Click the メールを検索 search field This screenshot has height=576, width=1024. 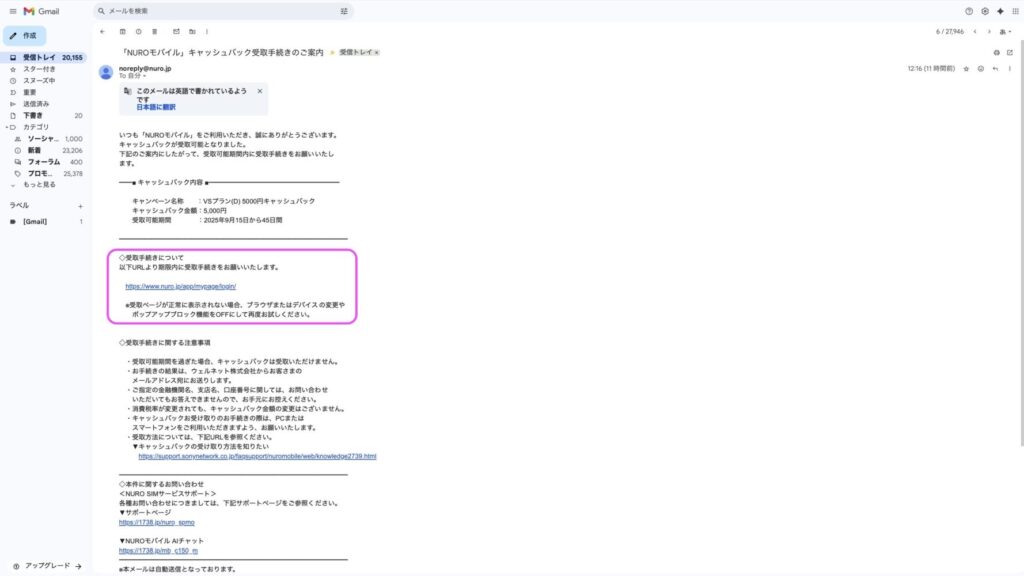tap(220, 11)
